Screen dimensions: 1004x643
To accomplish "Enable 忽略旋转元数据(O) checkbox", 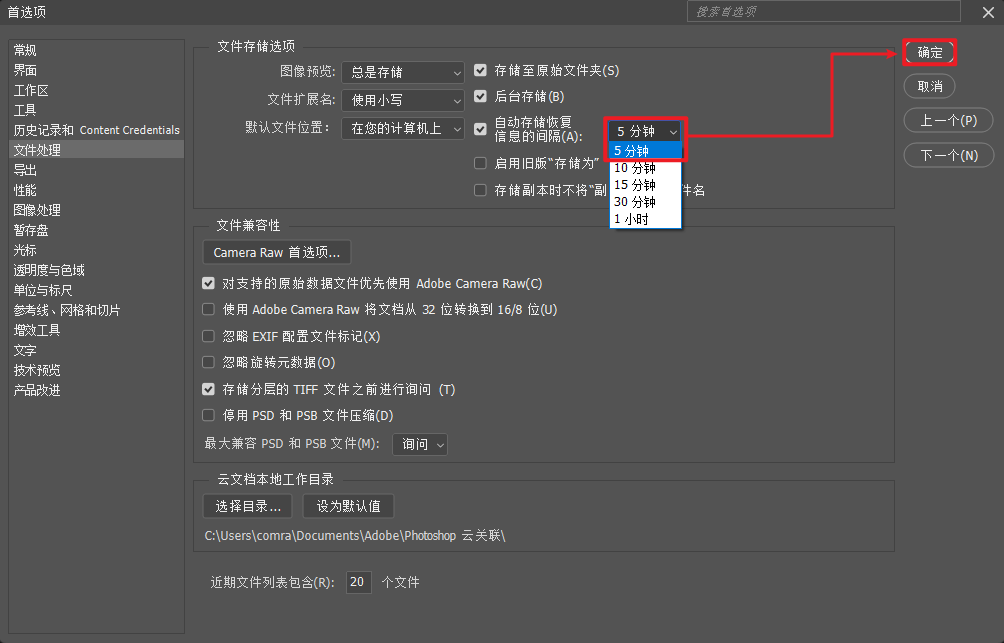I will pyautogui.click(x=208, y=362).
